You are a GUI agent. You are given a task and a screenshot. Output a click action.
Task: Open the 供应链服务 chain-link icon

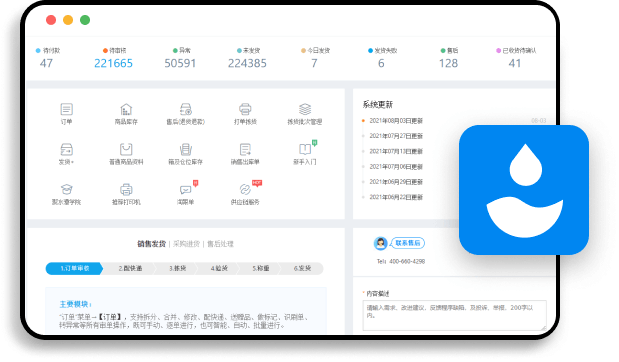(245, 189)
